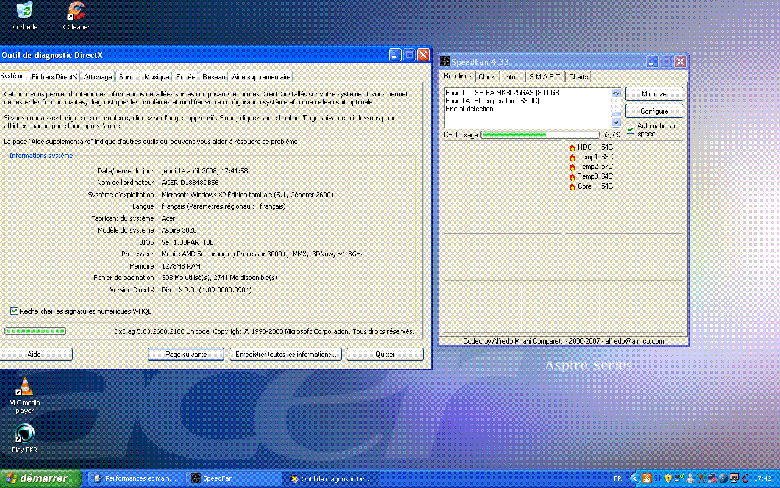780x488 pixels.
Task: Switch to SpeedFan Readings tab
Action: [457, 76]
